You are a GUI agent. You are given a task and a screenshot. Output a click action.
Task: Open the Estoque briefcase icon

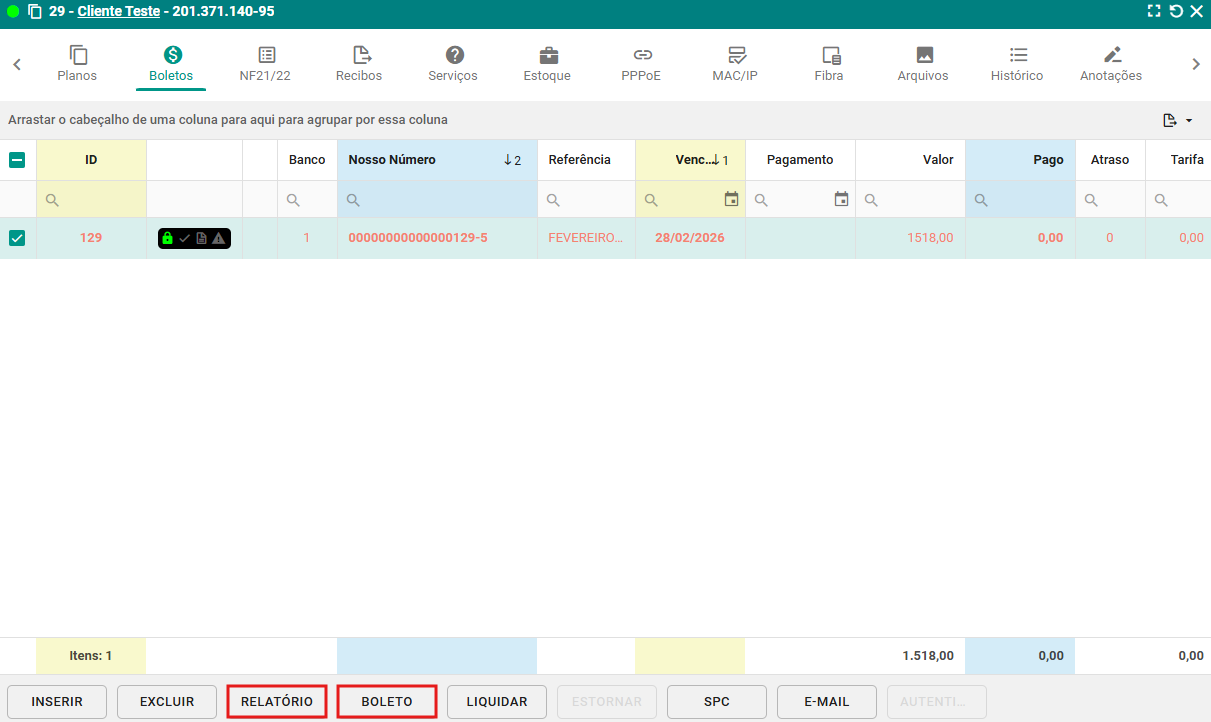click(x=548, y=55)
